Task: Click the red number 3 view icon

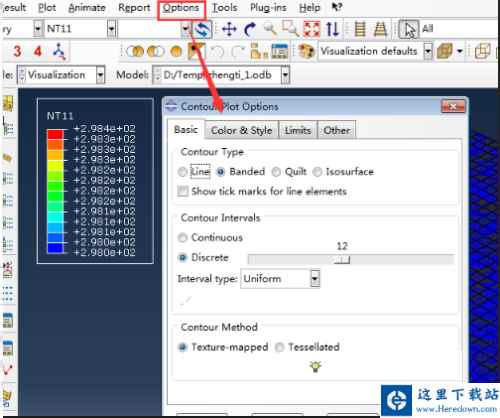Action: click(17, 51)
